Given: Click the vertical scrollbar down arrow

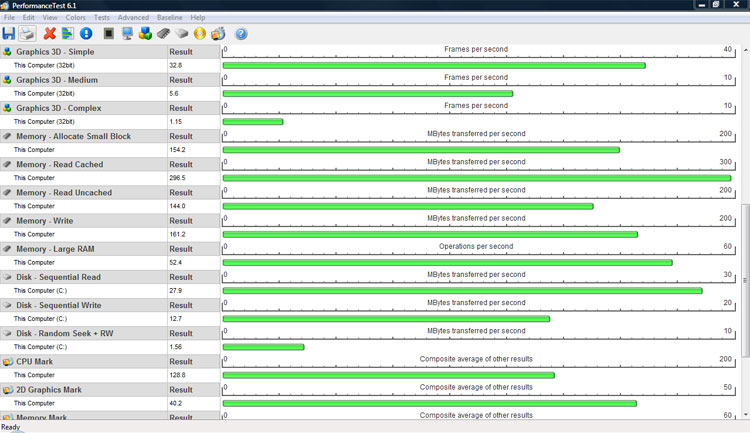Looking at the screenshot, I should 745,415.
